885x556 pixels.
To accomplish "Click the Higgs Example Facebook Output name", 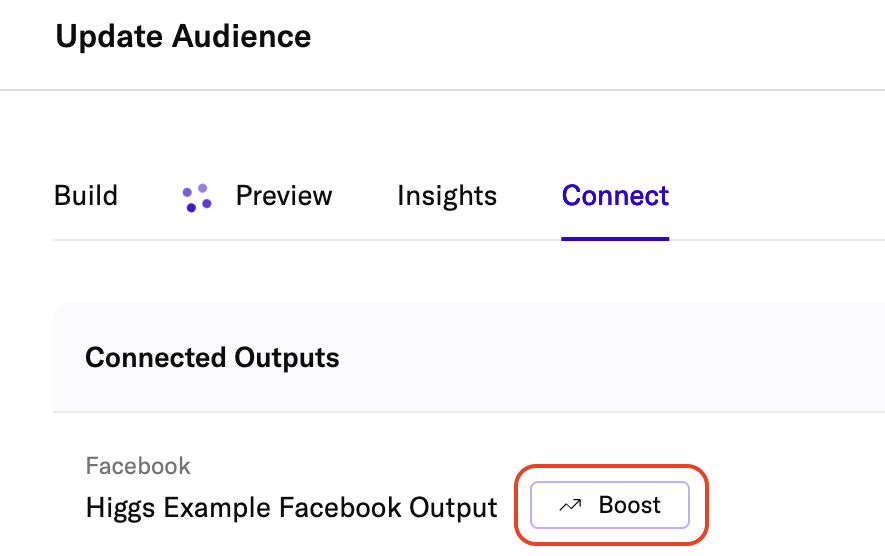I will [x=292, y=508].
